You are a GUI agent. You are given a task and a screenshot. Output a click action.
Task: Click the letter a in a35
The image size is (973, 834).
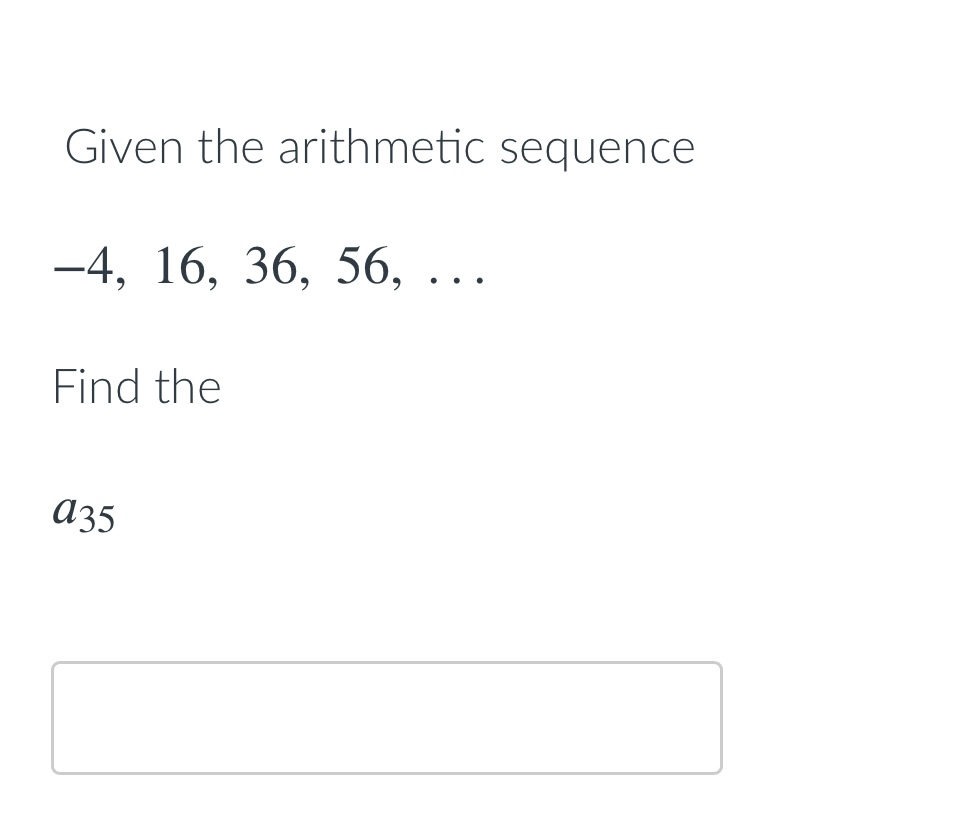coord(66,508)
